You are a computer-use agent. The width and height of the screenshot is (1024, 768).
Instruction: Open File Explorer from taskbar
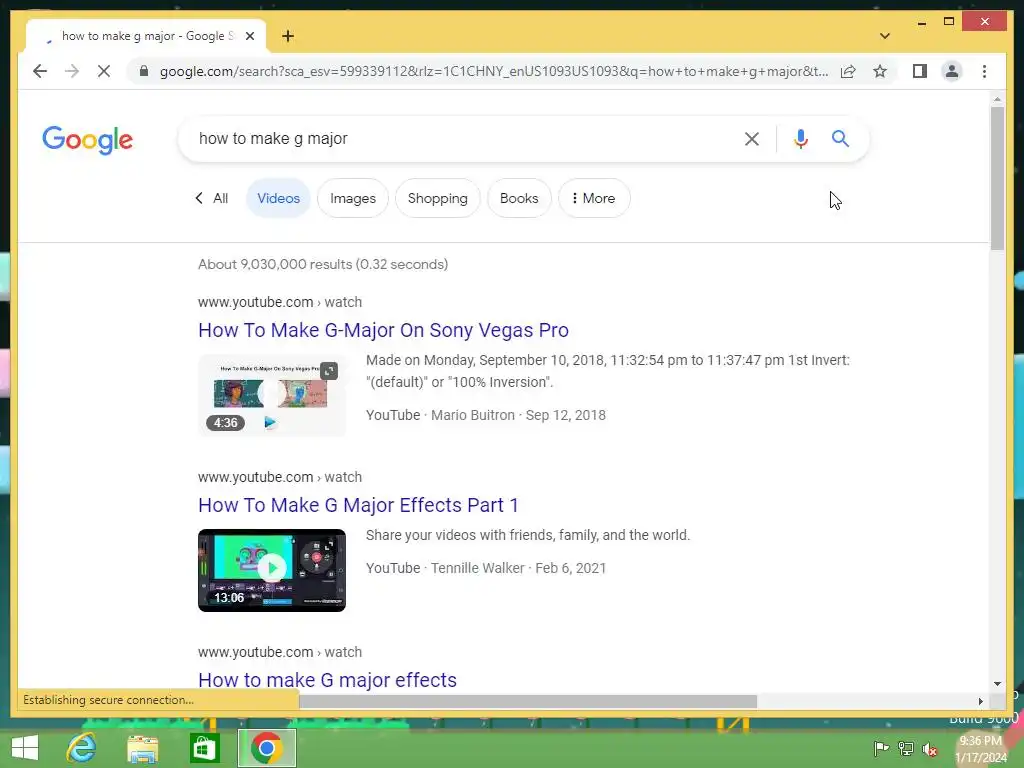pos(142,748)
